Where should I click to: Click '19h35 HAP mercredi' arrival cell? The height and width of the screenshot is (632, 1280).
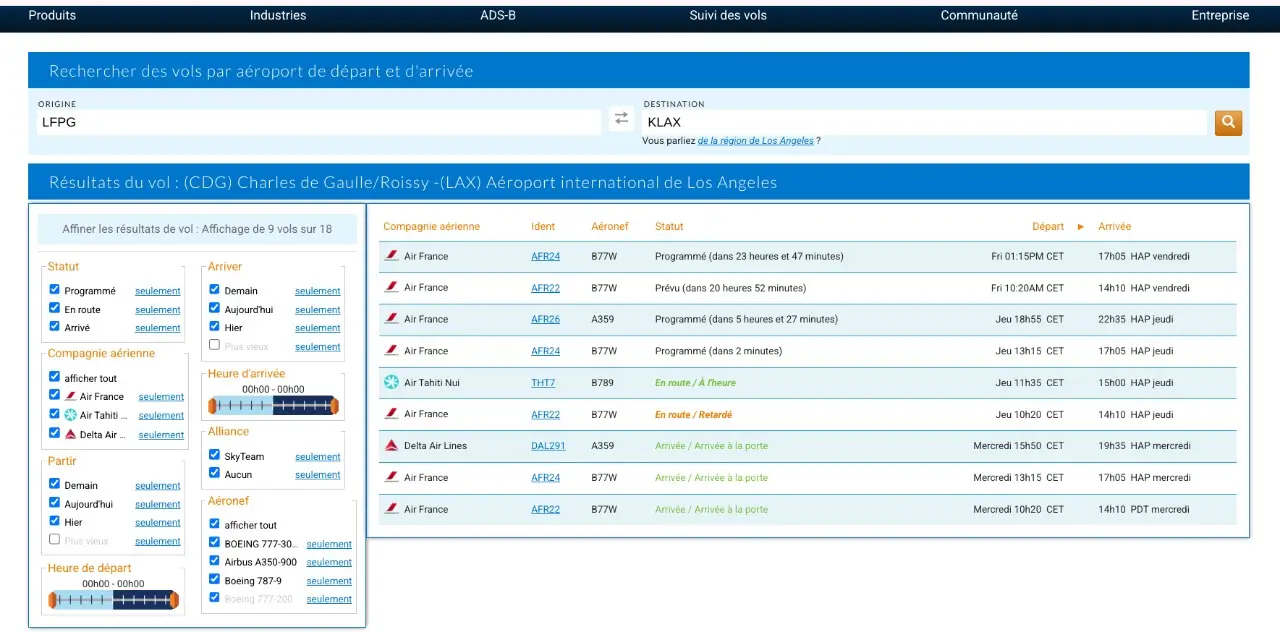tap(1144, 446)
